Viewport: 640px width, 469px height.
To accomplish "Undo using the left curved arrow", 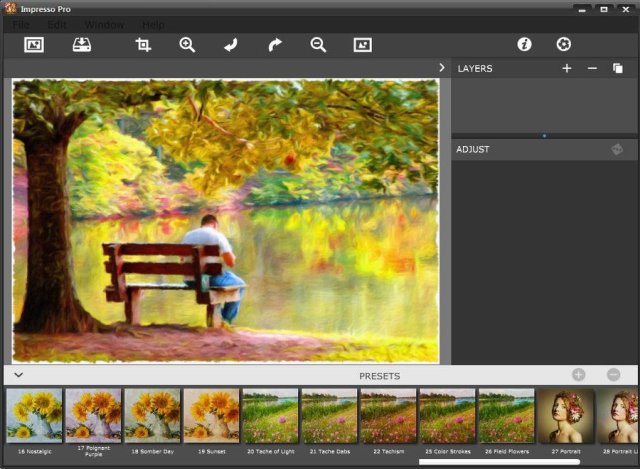I will [x=231, y=45].
